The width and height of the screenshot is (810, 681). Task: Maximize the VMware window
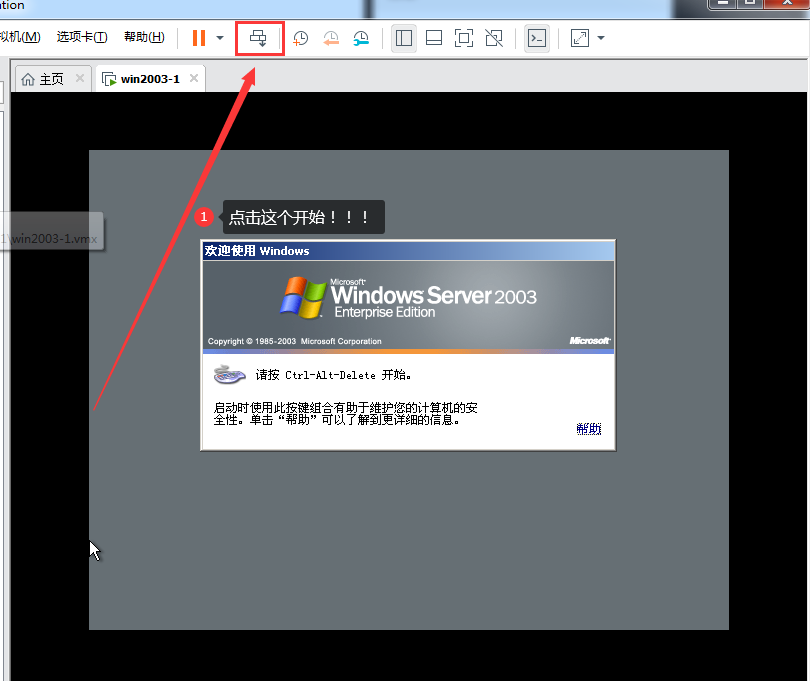(751, 4)
